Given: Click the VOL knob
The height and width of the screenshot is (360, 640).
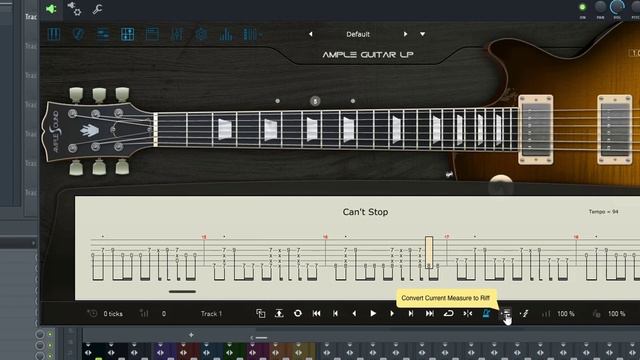Looking at the screenshot, I should click(617, 6).
